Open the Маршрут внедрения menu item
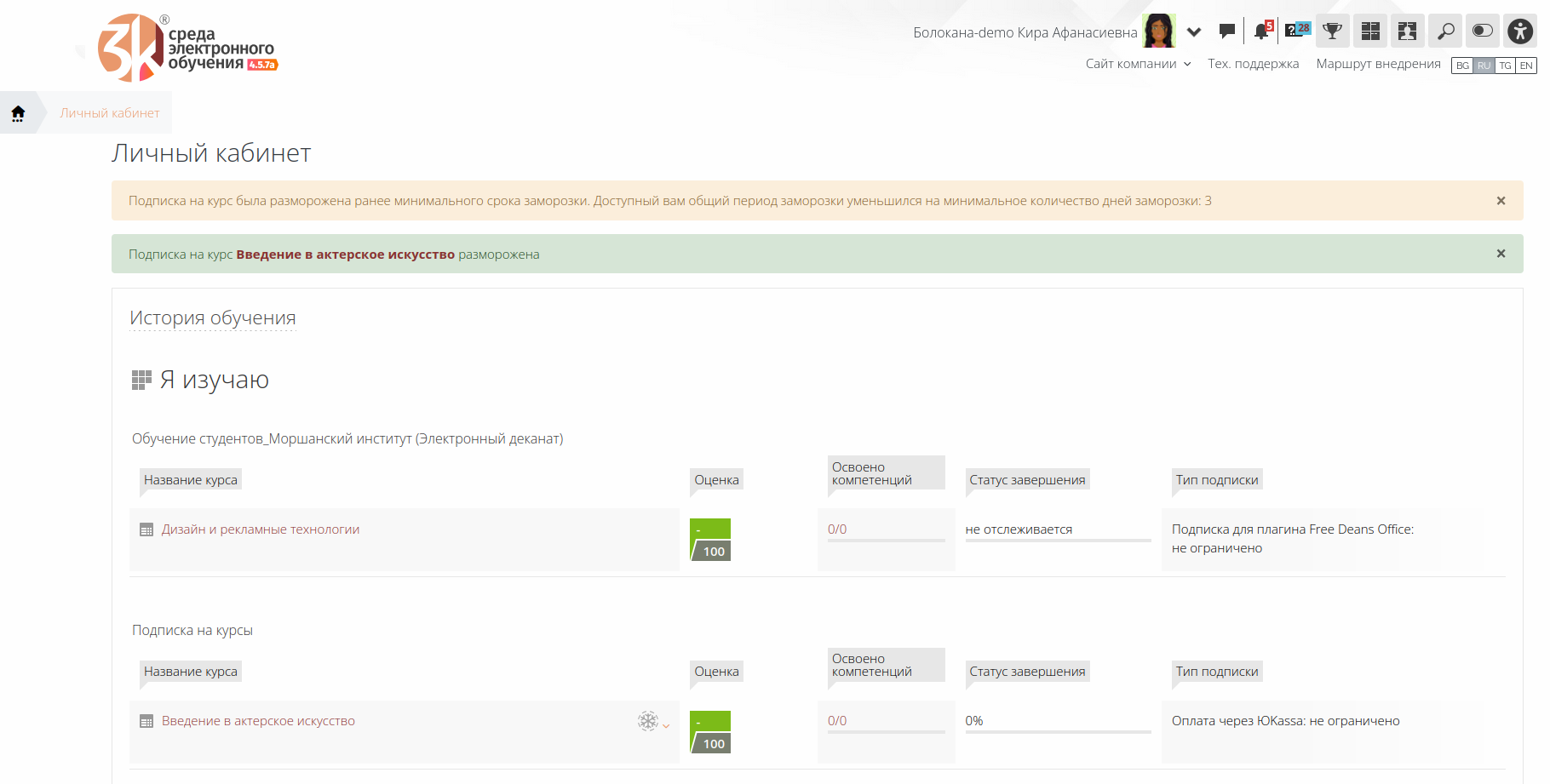Viewport: 1550px width, 784px height. [1378, 64]
